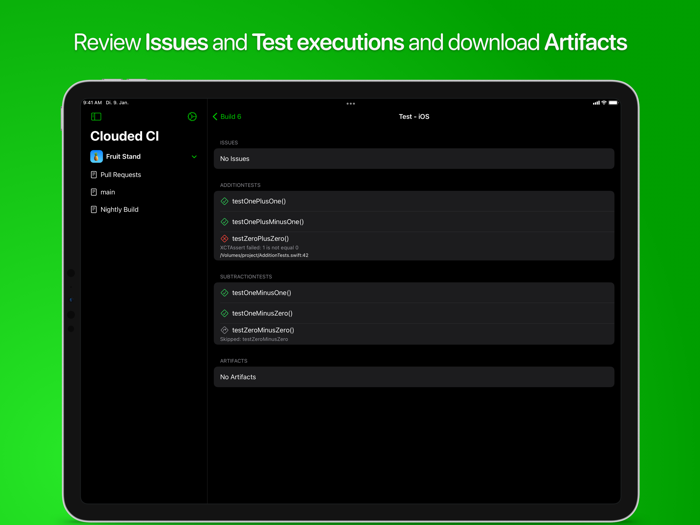The height and width of the screenshot is (525, 700).
Task: Click the Skipped: testZeroMinusZero note
Action: click(254, 339)
